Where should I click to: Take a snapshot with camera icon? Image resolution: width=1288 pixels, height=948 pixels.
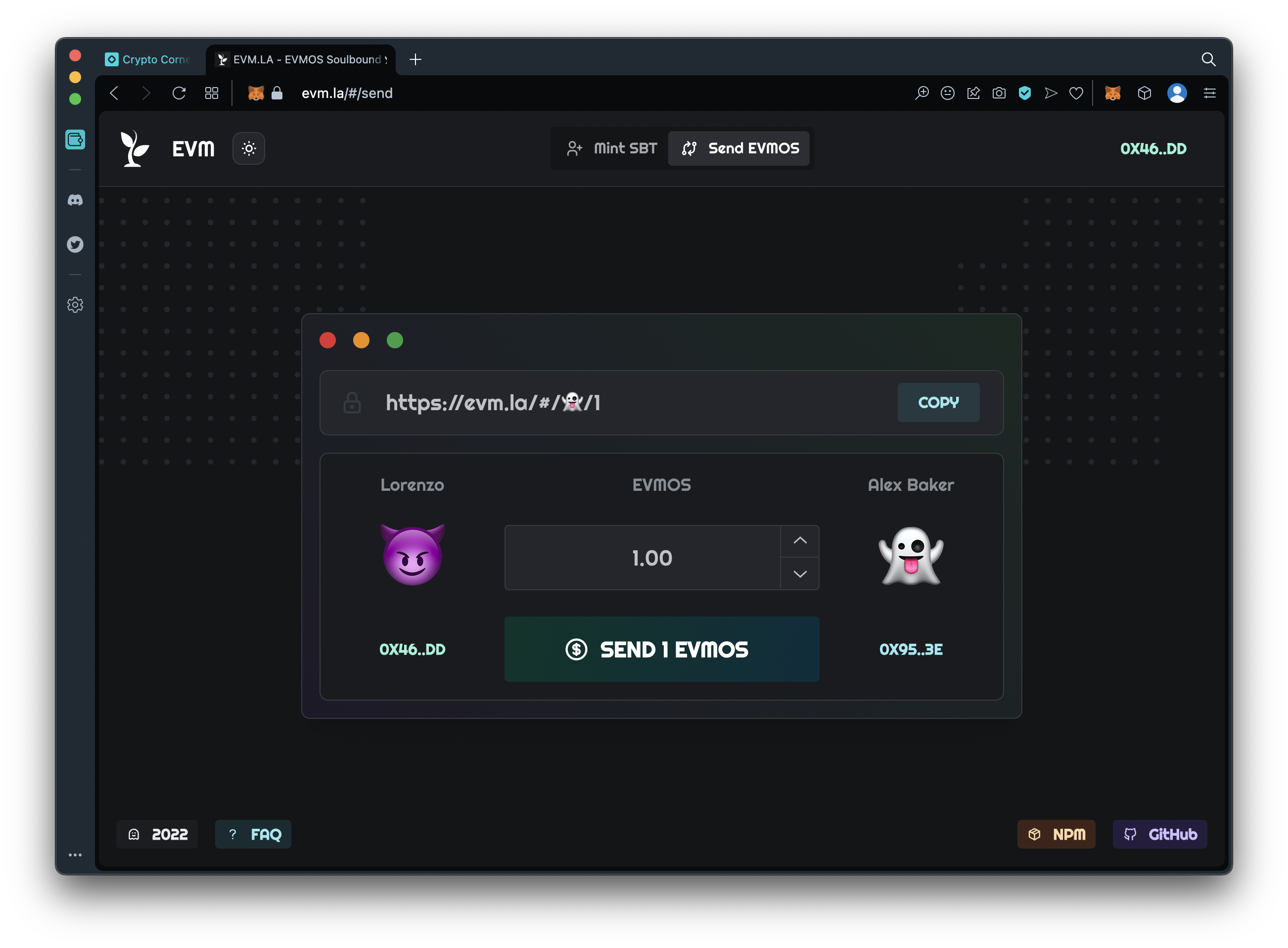[999, 93]
